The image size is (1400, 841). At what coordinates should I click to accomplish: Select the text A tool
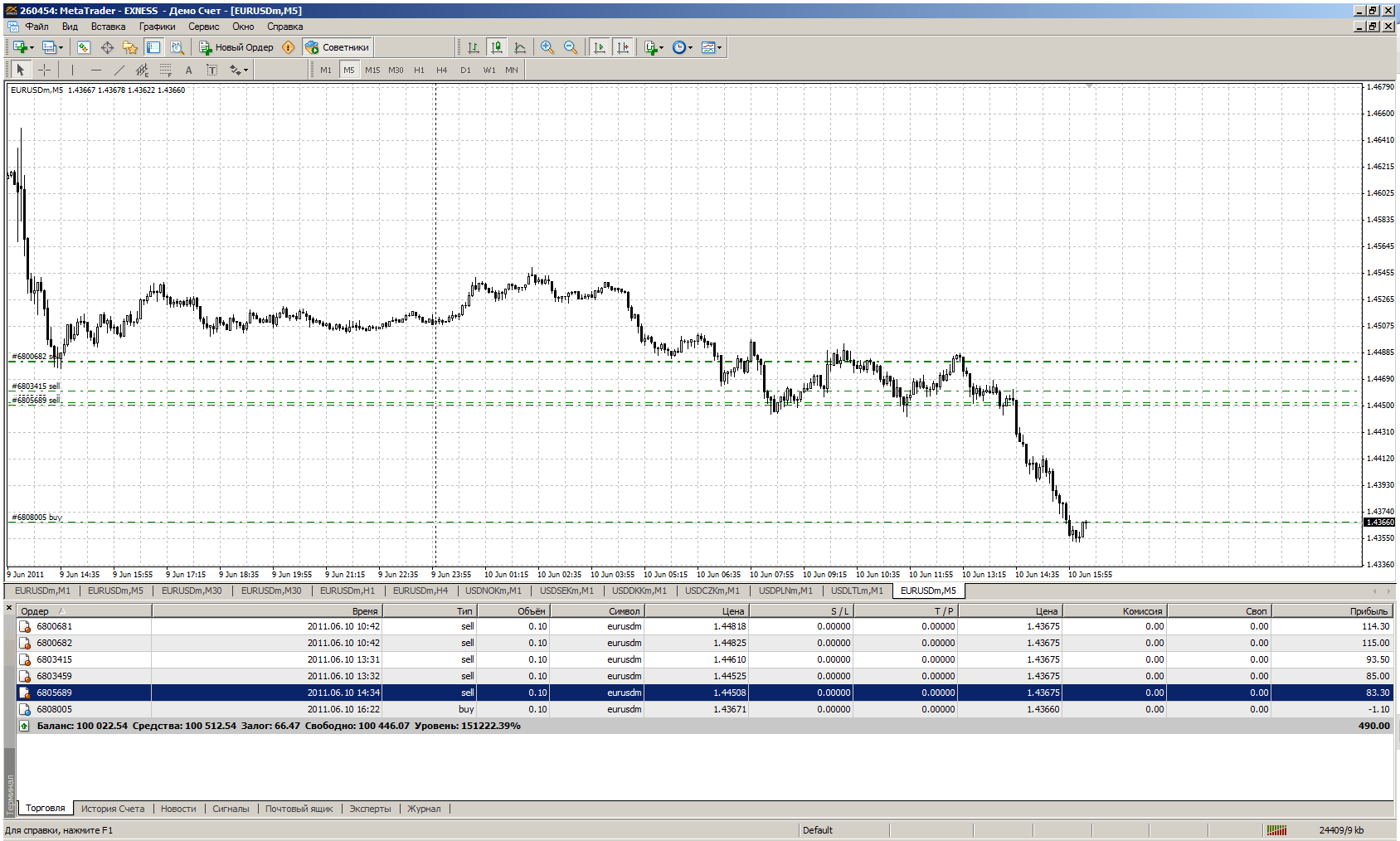(188, 70)
